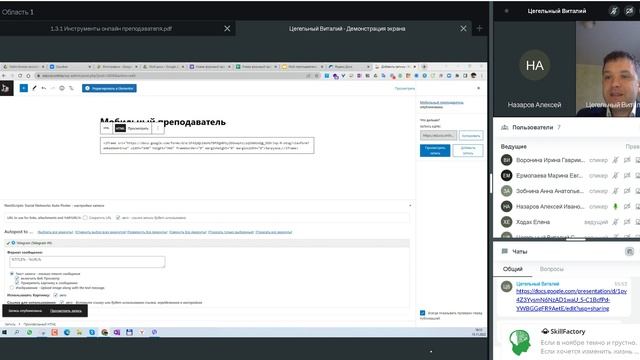Click microphone icon in Воронина Ирина row
This screenshot has width=640, height=360.
pos(615,160)
